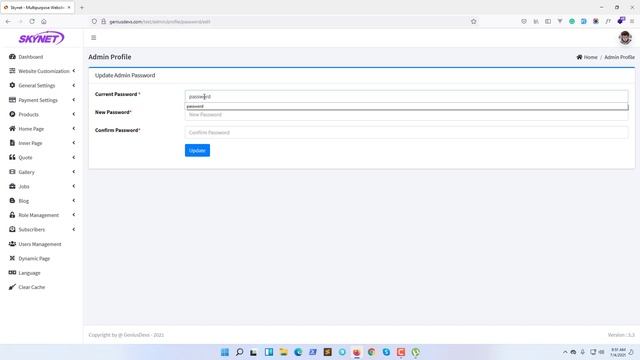Open taskbar search magnifier

point(240,352)
